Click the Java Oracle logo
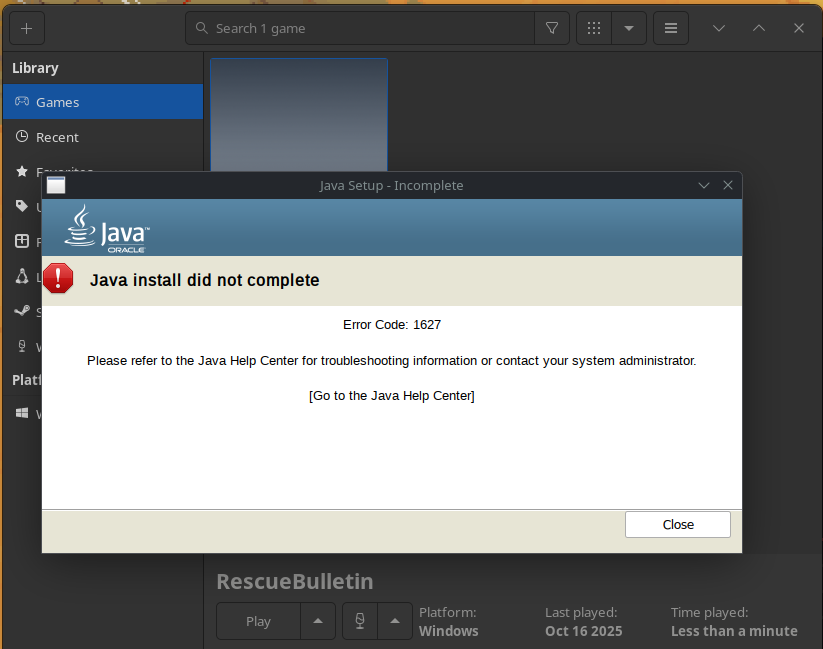The image size is (823, 649). (x=107, y=229)
